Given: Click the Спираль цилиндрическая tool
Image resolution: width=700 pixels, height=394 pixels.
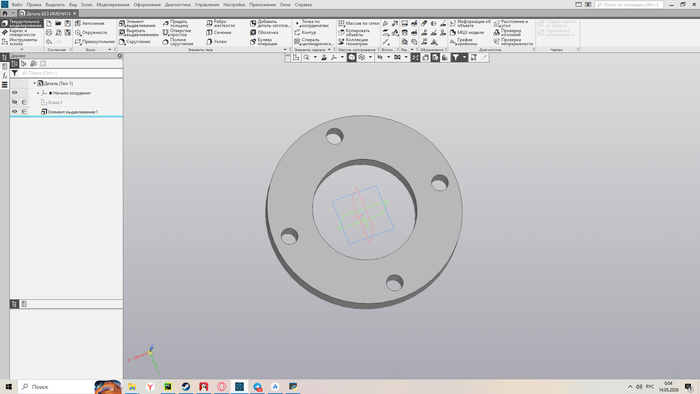Looking at the screenshot, I should 314,41.
